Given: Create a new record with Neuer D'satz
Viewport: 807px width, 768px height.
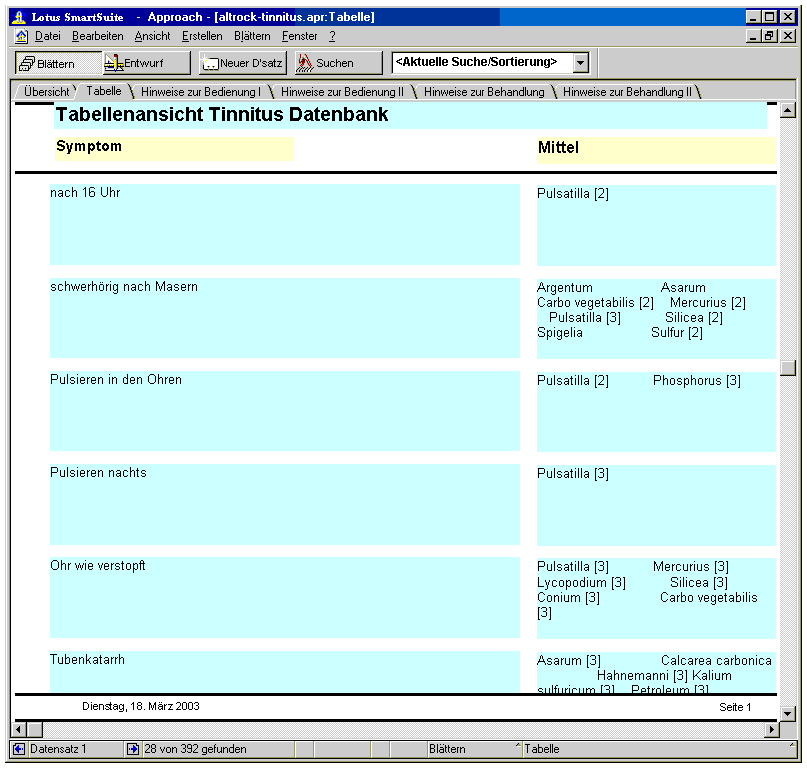Looking at the screenshot, I should [242, 63].
